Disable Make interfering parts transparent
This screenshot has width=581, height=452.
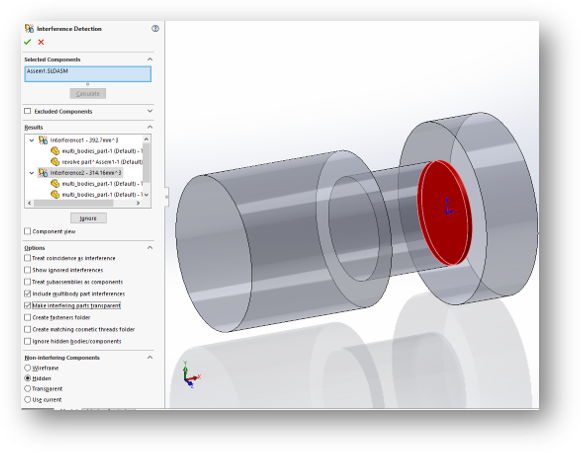[x=27, y=305]
